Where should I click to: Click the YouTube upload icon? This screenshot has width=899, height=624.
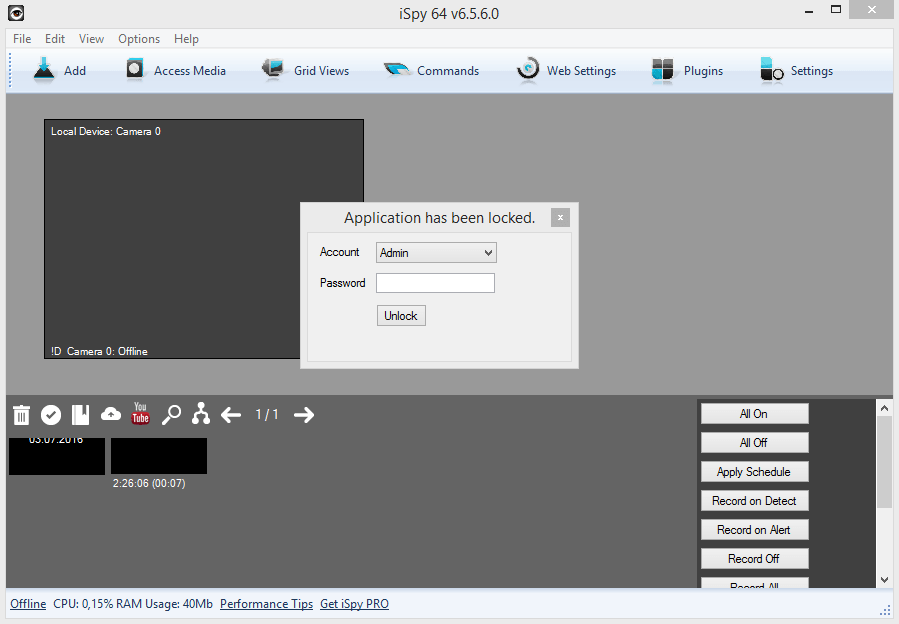(140, 413)
